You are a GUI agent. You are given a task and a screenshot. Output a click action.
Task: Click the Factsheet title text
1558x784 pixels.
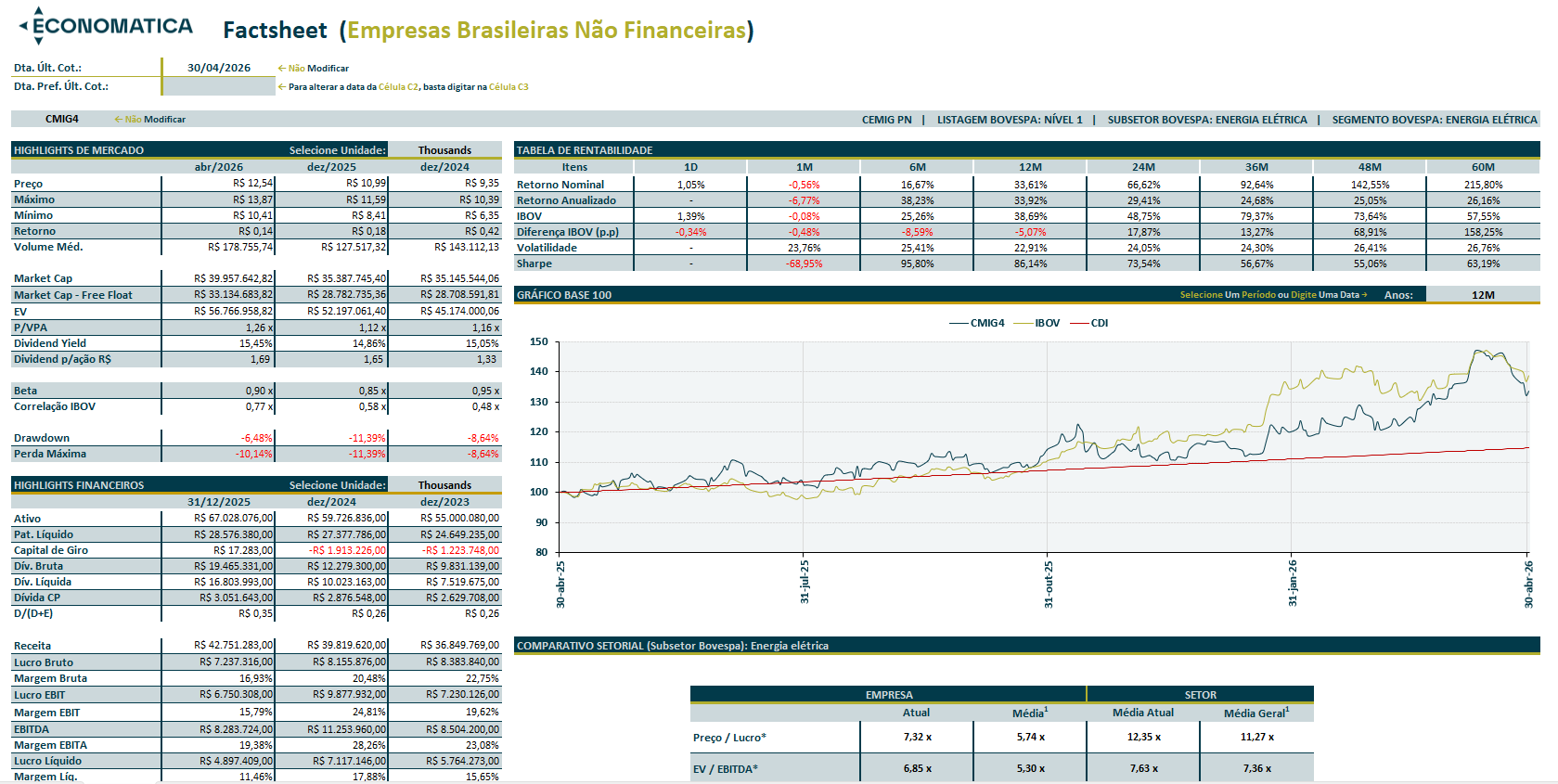(x=275, y=31)
